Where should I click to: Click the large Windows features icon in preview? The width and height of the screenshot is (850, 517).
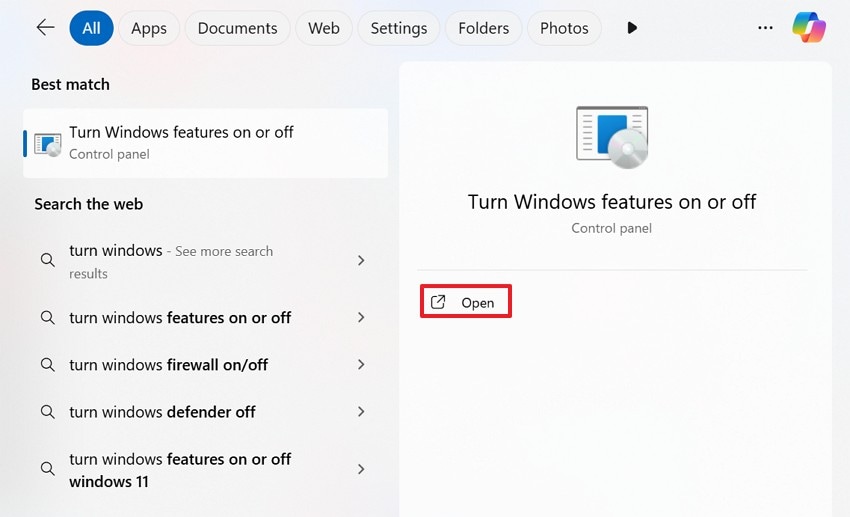[x=612, y=137]
